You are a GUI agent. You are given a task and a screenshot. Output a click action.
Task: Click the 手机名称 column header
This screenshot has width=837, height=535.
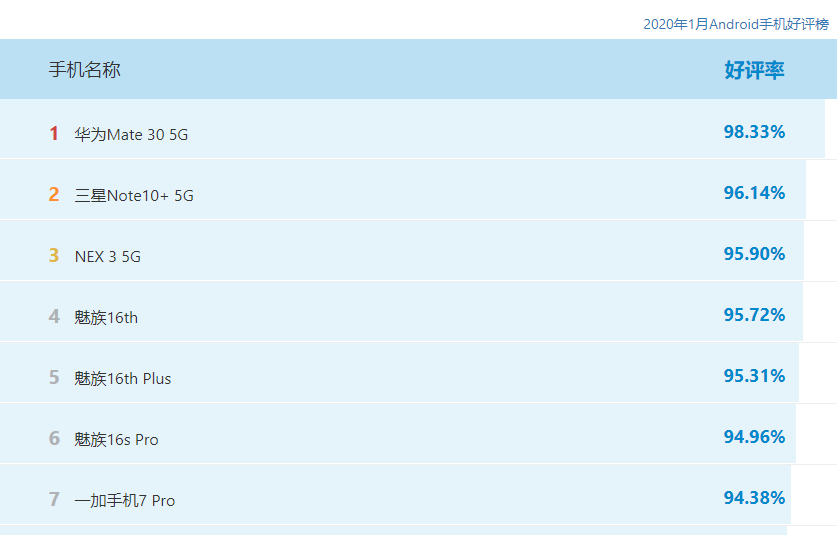pos(85,69)
